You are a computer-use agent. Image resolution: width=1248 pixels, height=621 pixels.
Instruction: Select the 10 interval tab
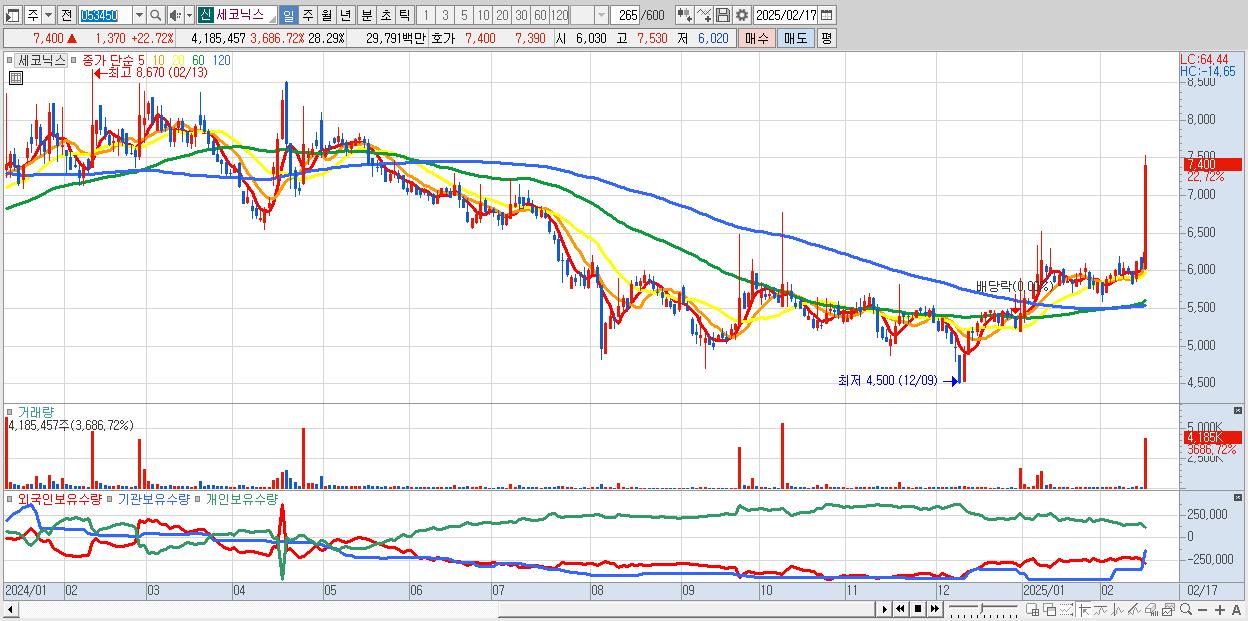pos(483,15)
